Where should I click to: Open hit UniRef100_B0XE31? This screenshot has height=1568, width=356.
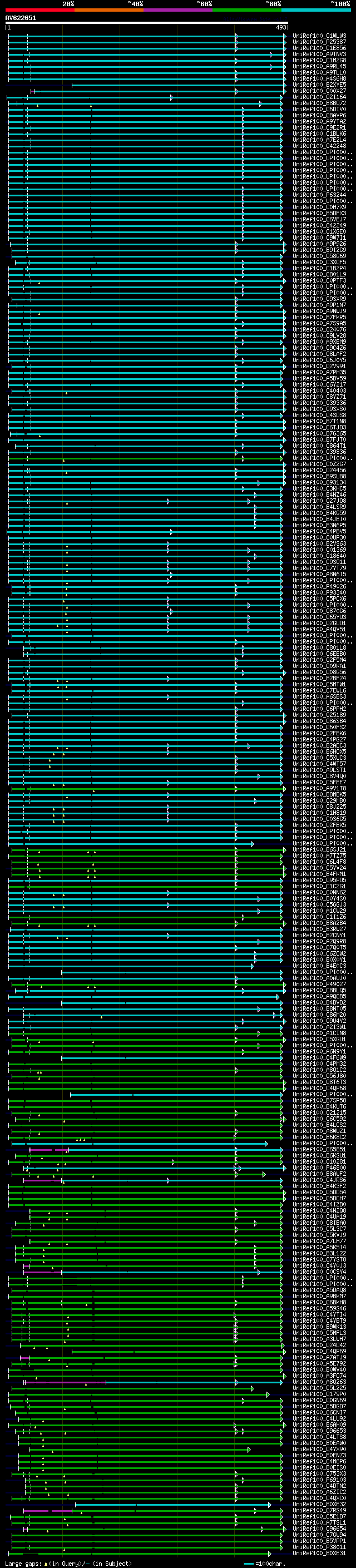pos(319,1553)
